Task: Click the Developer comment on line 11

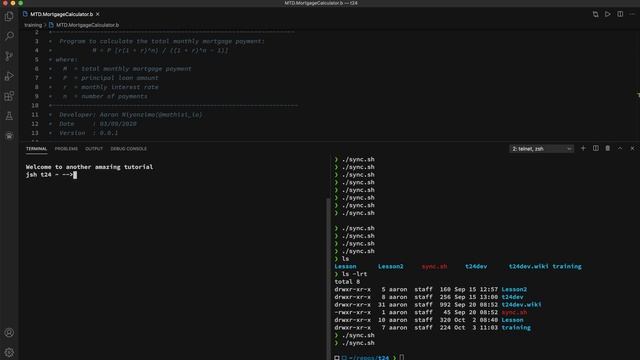Action: coord(131,115)
